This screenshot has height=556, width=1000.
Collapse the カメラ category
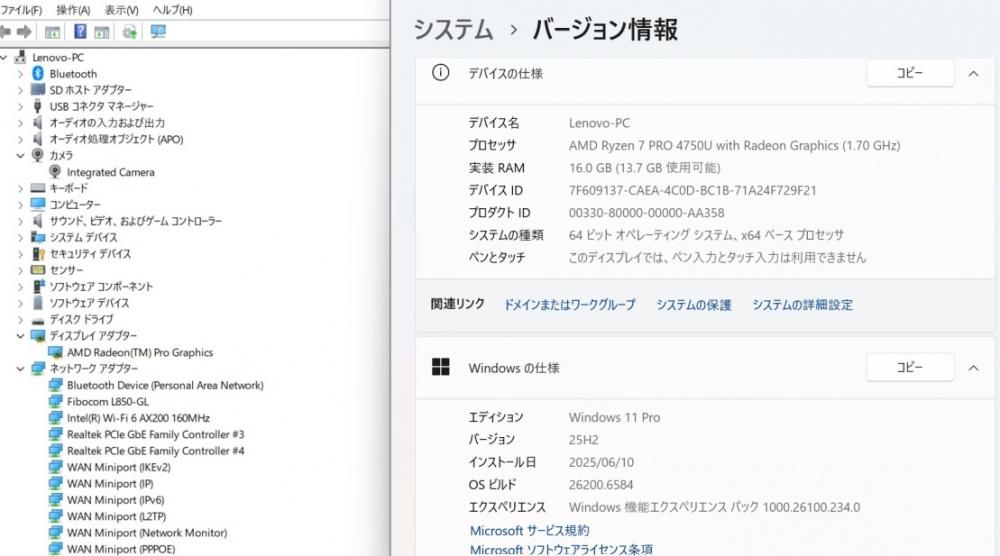pos(20,156)
